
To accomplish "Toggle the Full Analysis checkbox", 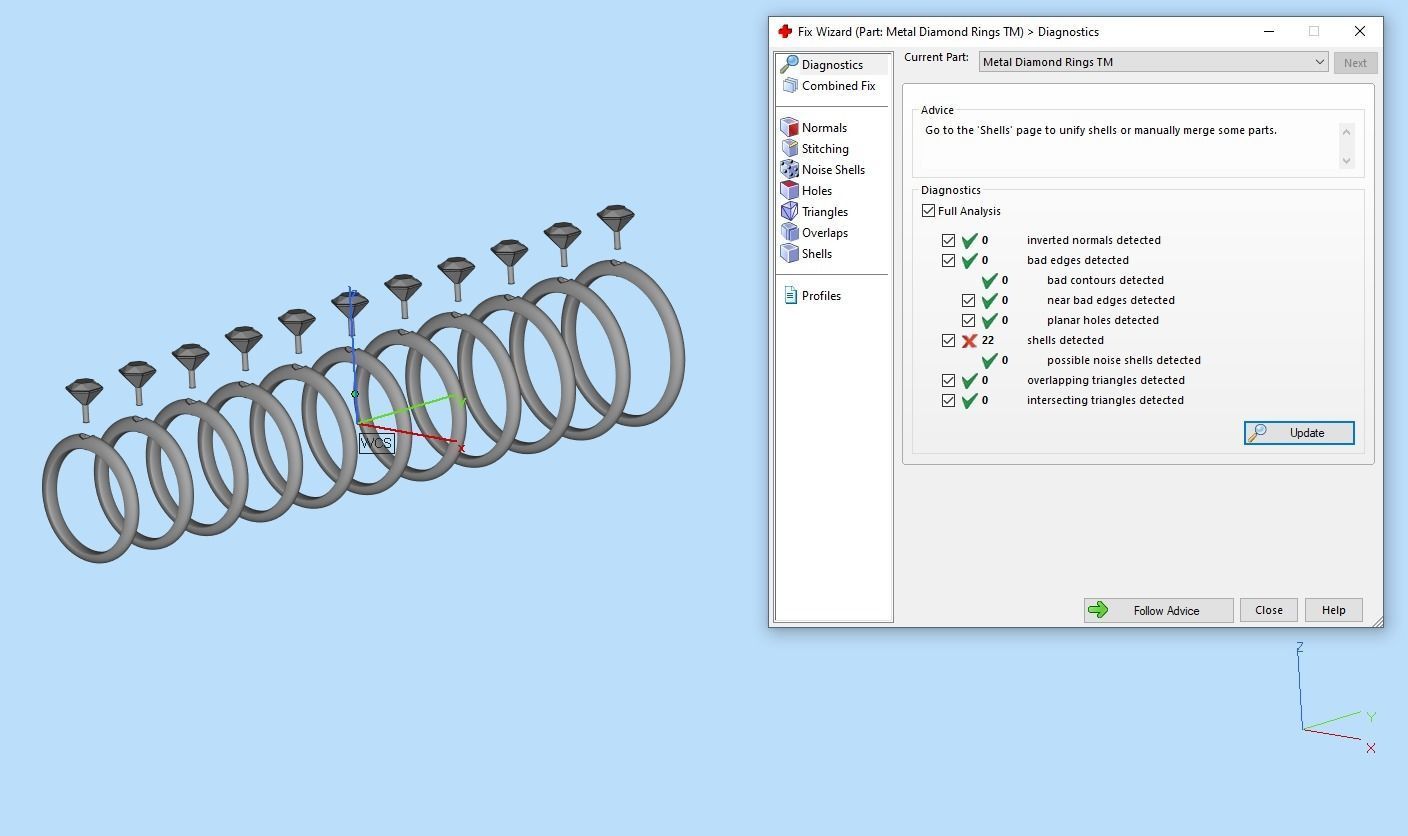I will click(929, 211).
